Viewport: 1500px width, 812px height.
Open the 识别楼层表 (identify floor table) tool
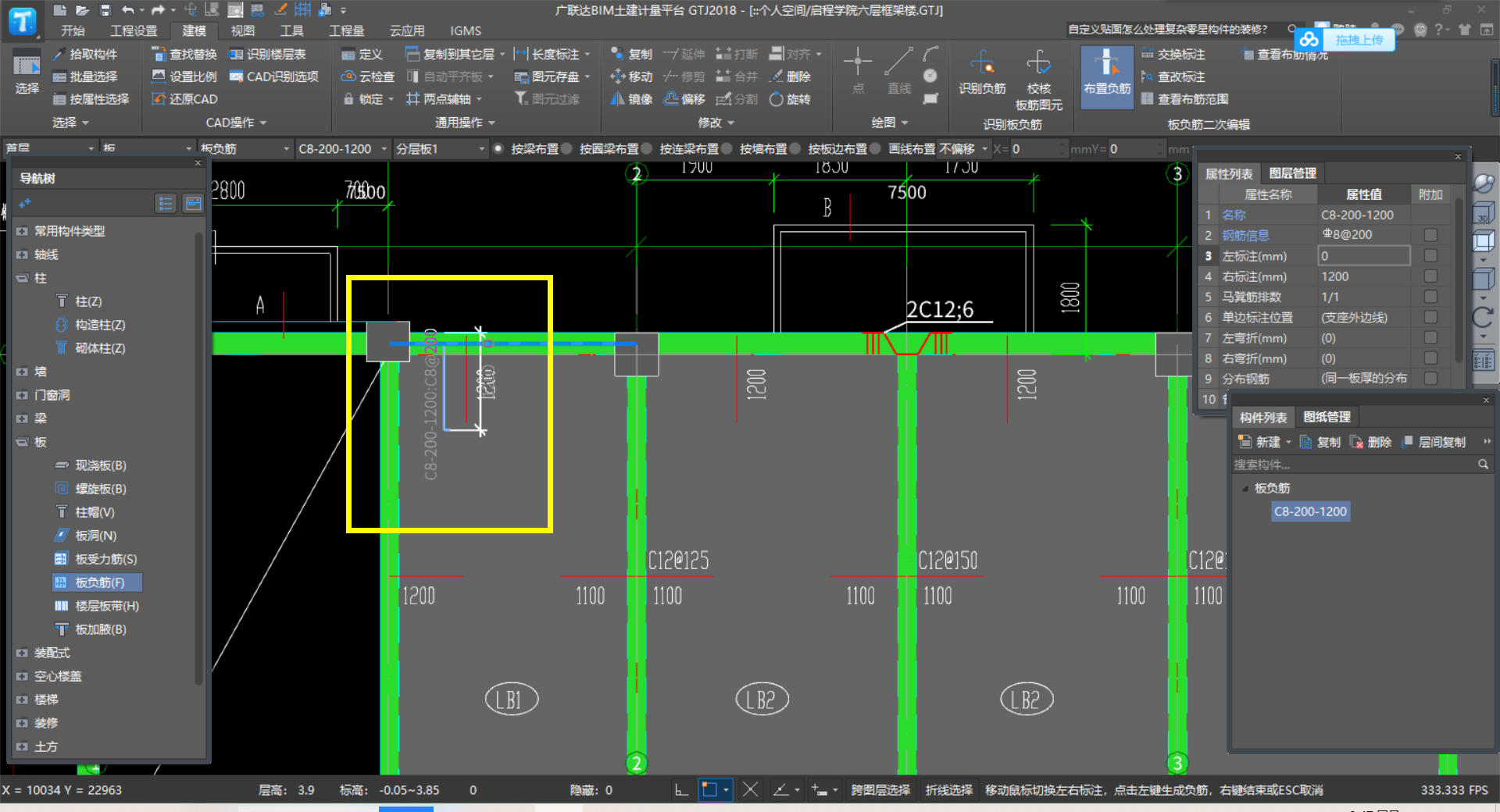267,55
